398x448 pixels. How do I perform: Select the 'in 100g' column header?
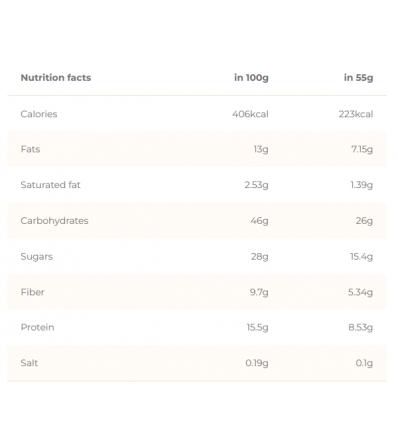[251, 78]
